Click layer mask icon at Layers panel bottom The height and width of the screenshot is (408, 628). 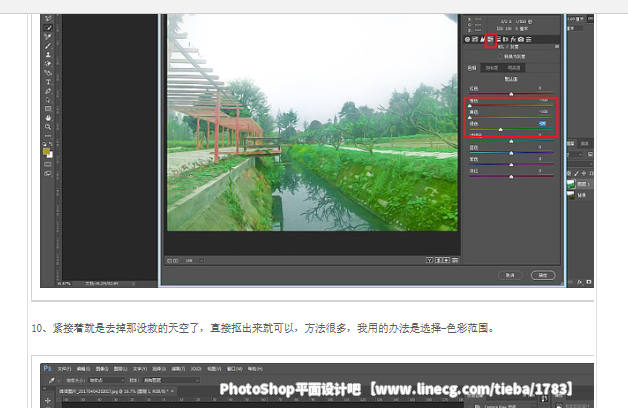(589, 282)
